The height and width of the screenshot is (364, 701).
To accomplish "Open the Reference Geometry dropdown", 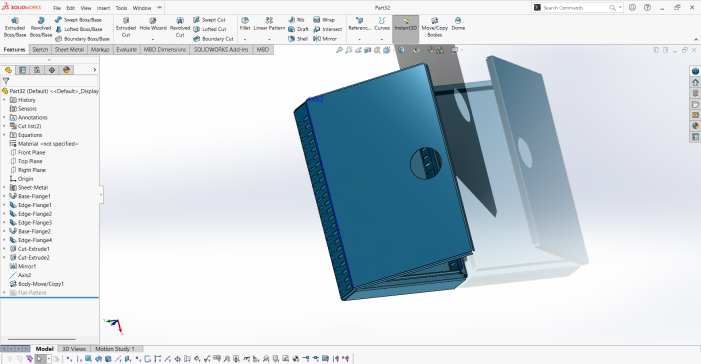I will pos(359,39).
